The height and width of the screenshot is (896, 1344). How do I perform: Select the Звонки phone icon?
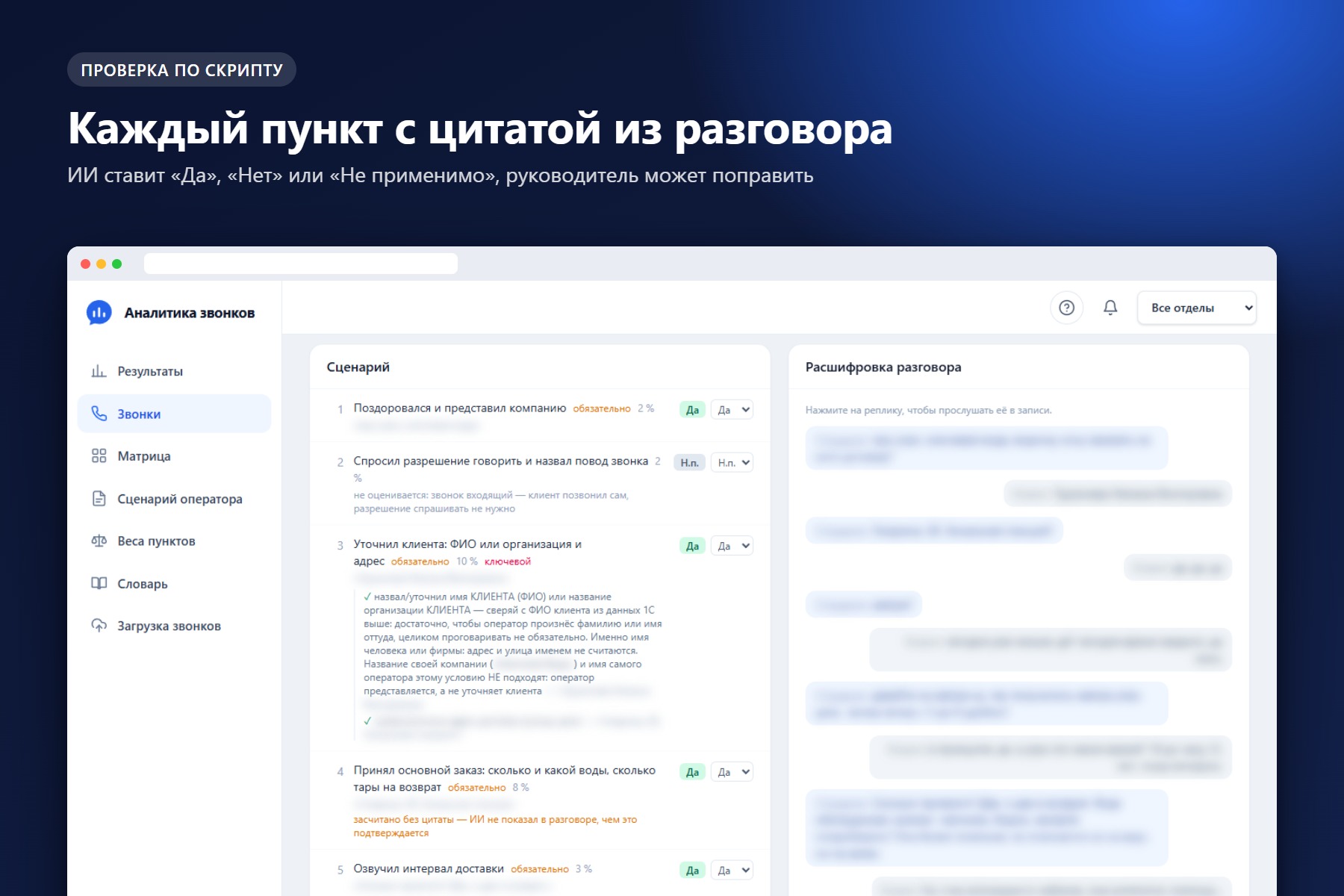99,414
